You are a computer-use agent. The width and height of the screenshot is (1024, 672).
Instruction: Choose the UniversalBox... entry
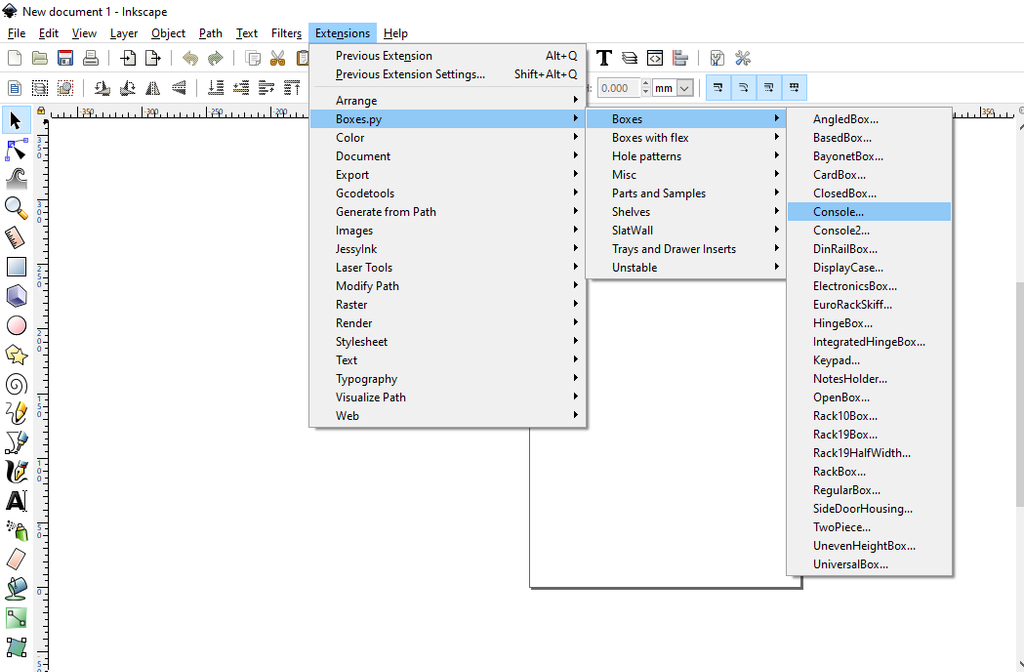(x=869, y=564)
